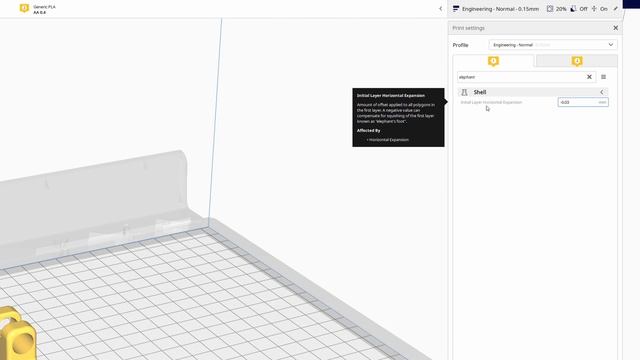The width and height of the screenshot is (640, 360).
Task: Click the On adhesion value in header
Action: tap(604, 9)
